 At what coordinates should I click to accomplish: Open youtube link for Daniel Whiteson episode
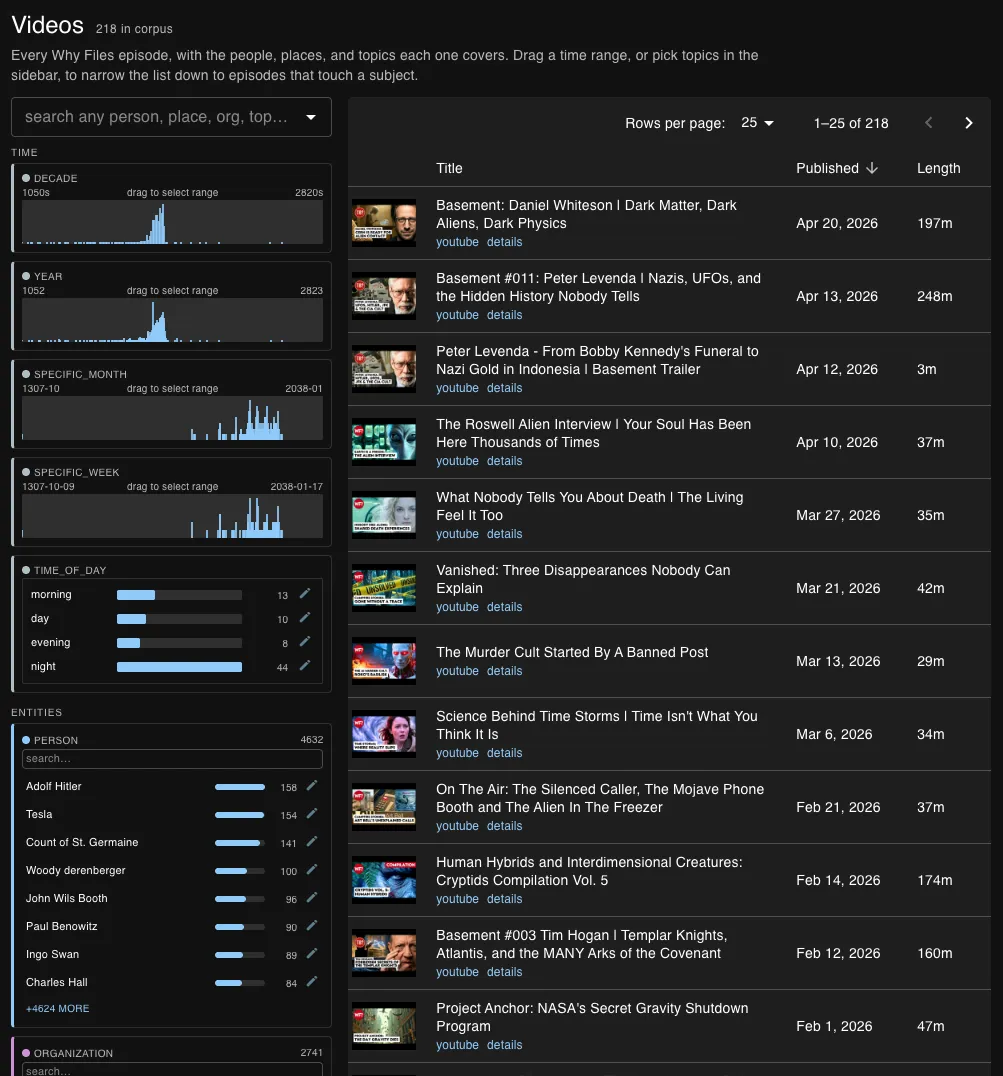pyautogui.click(x=458, y=242)
